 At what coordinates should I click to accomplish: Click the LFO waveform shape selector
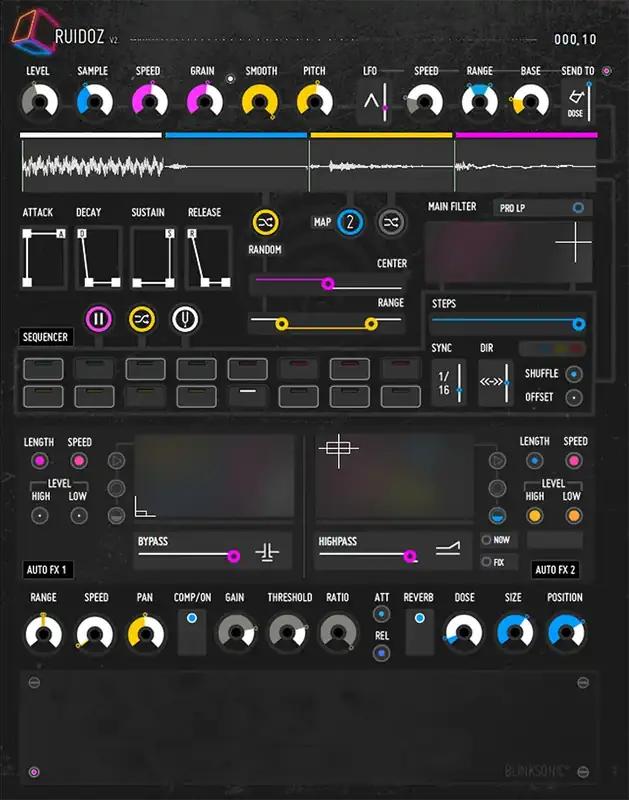pos(371,102)
